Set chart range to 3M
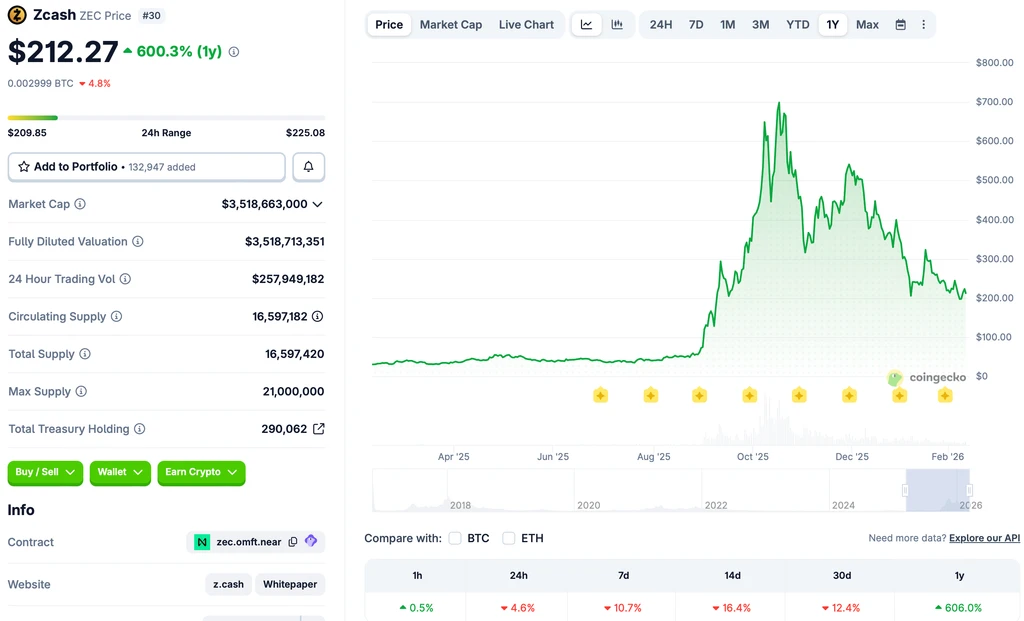This screenshot has height=621, width=1024. point(760,25)
